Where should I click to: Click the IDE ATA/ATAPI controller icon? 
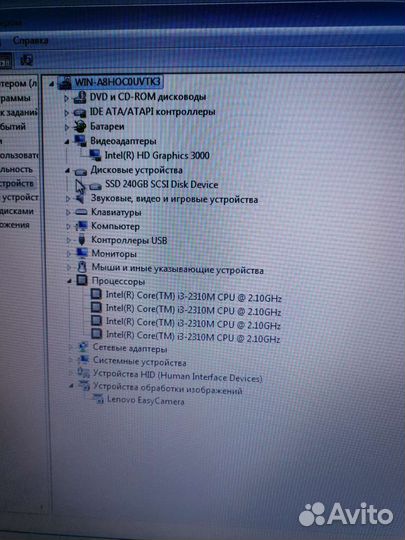pos(80,113)
